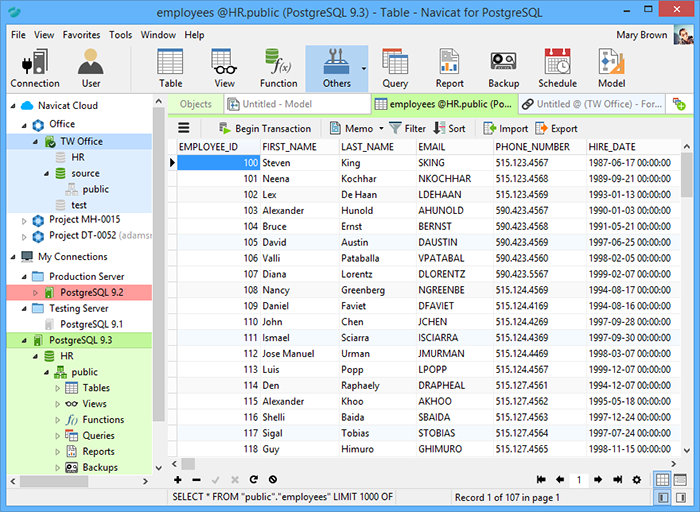Open the Memo dropdown arrow
Viewport: 700px width, 512px height.
[x=381, y=129]
